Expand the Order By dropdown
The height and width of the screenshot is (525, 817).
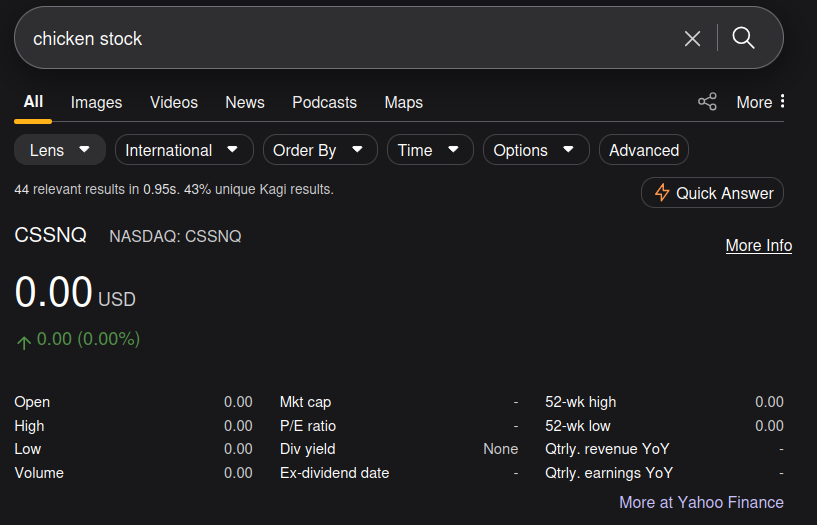(x=319, y=150)
